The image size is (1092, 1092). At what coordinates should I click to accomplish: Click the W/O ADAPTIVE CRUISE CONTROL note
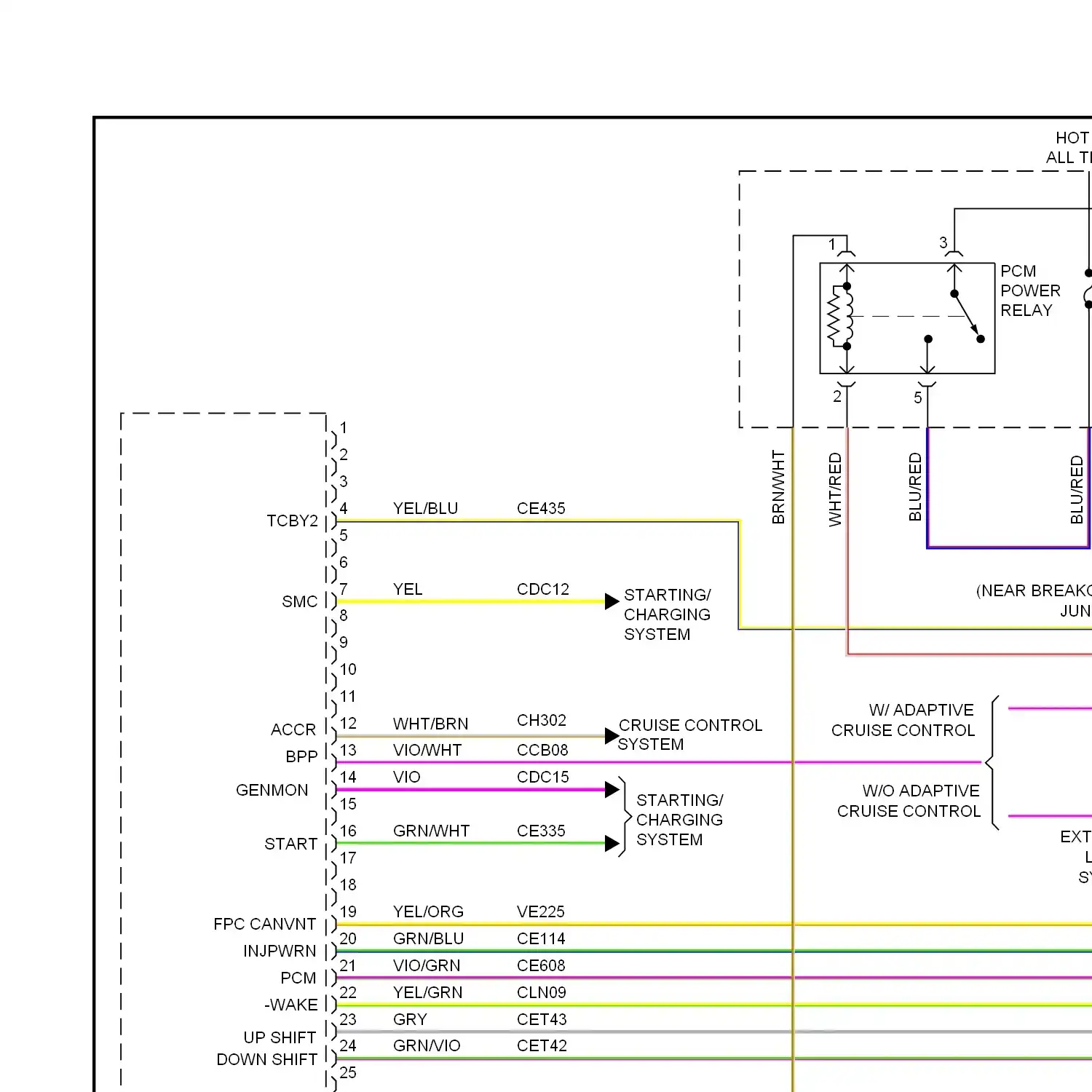(909, 801)
